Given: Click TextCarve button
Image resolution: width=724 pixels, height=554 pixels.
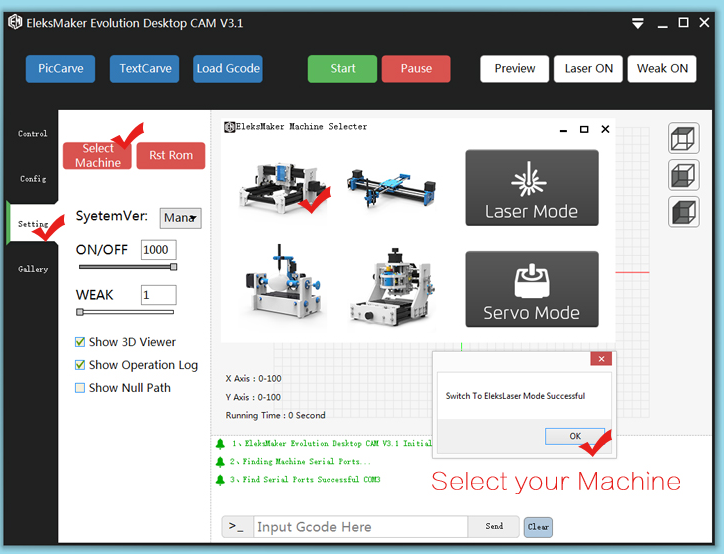Looking at the screenshot, I should [x=145, y=69].
